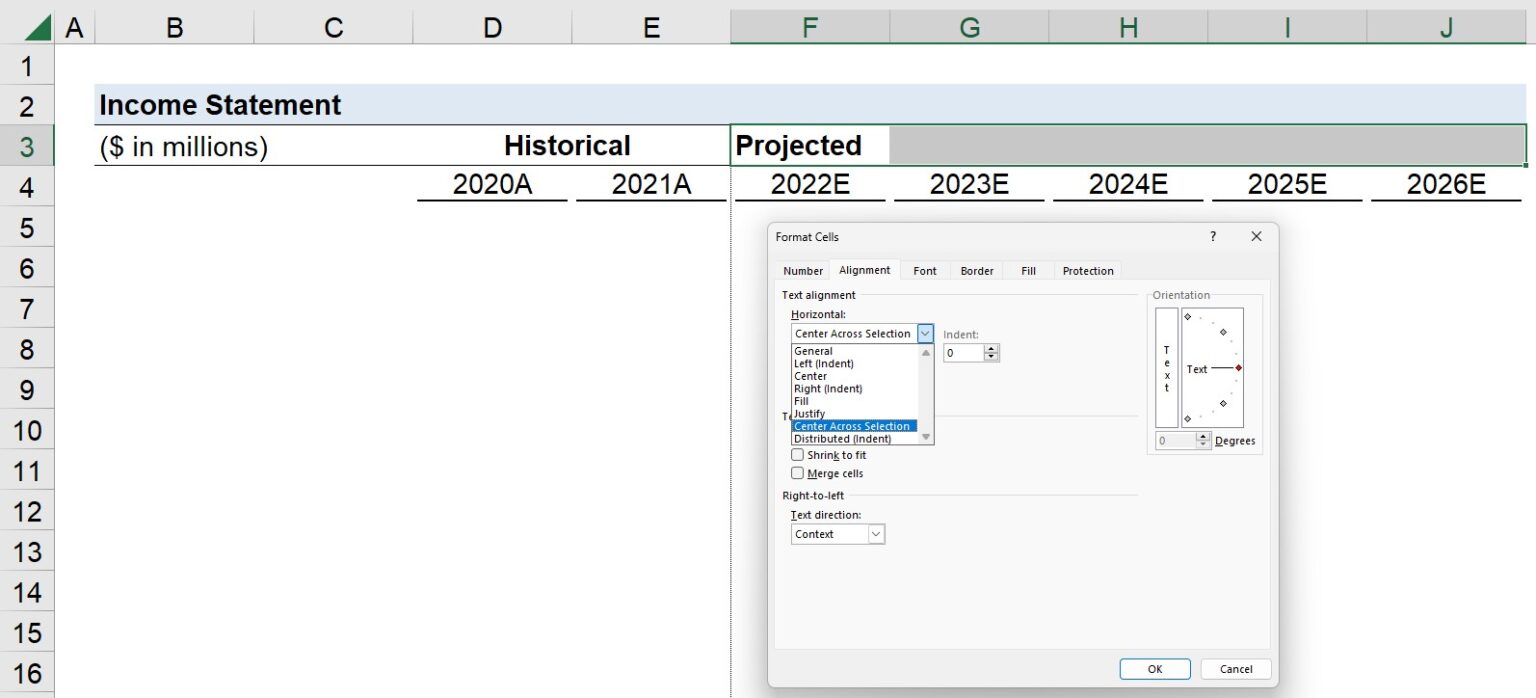Switch to the Font tab

click(924, 270)
